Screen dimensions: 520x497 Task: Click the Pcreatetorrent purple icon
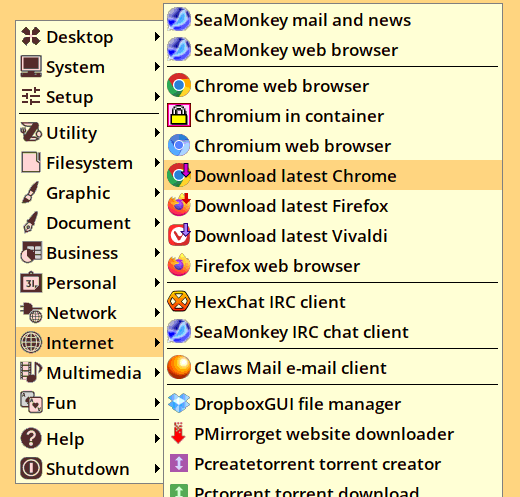(179, 463)
